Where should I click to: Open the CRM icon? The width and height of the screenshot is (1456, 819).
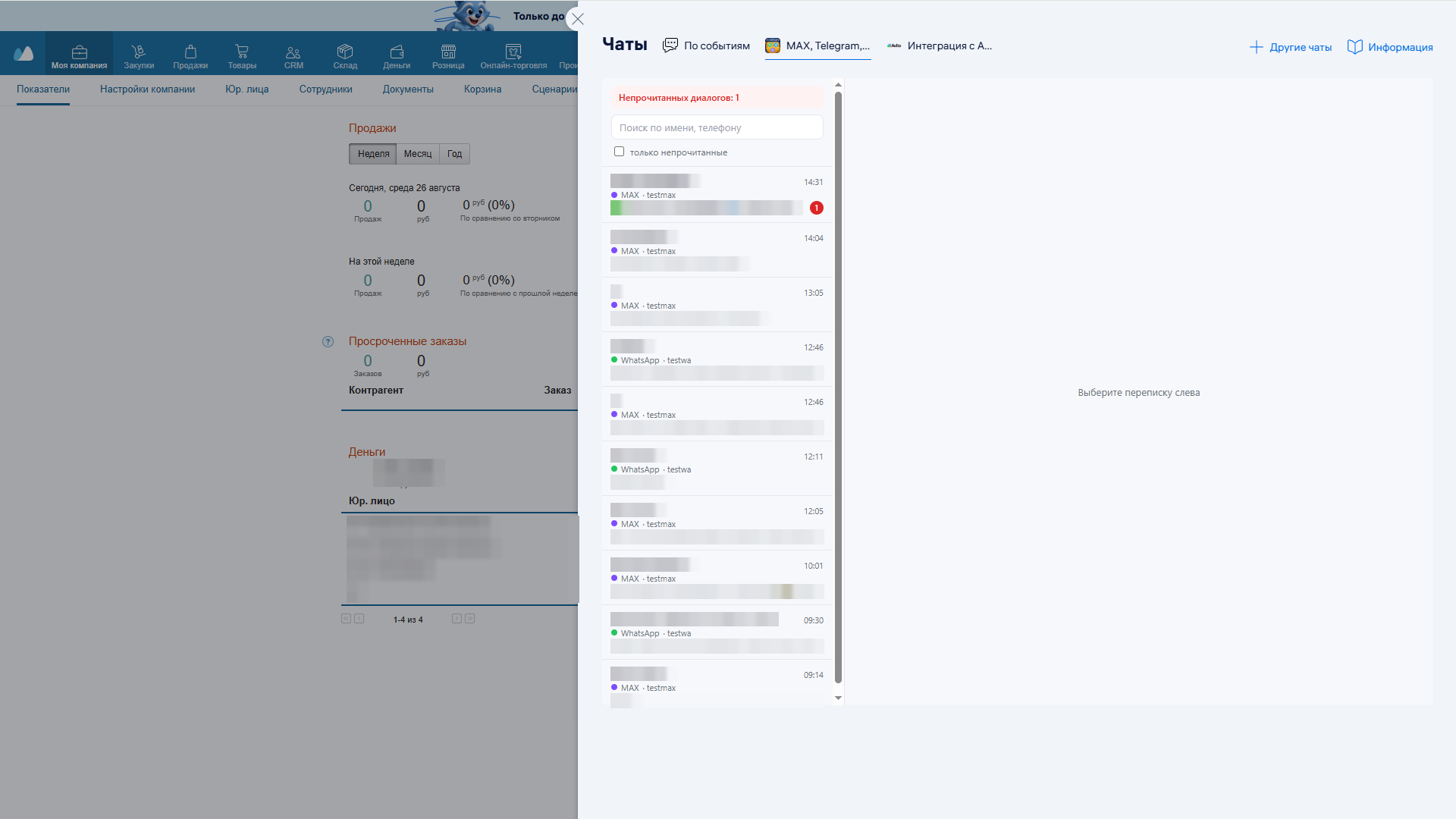click(293, 52)
